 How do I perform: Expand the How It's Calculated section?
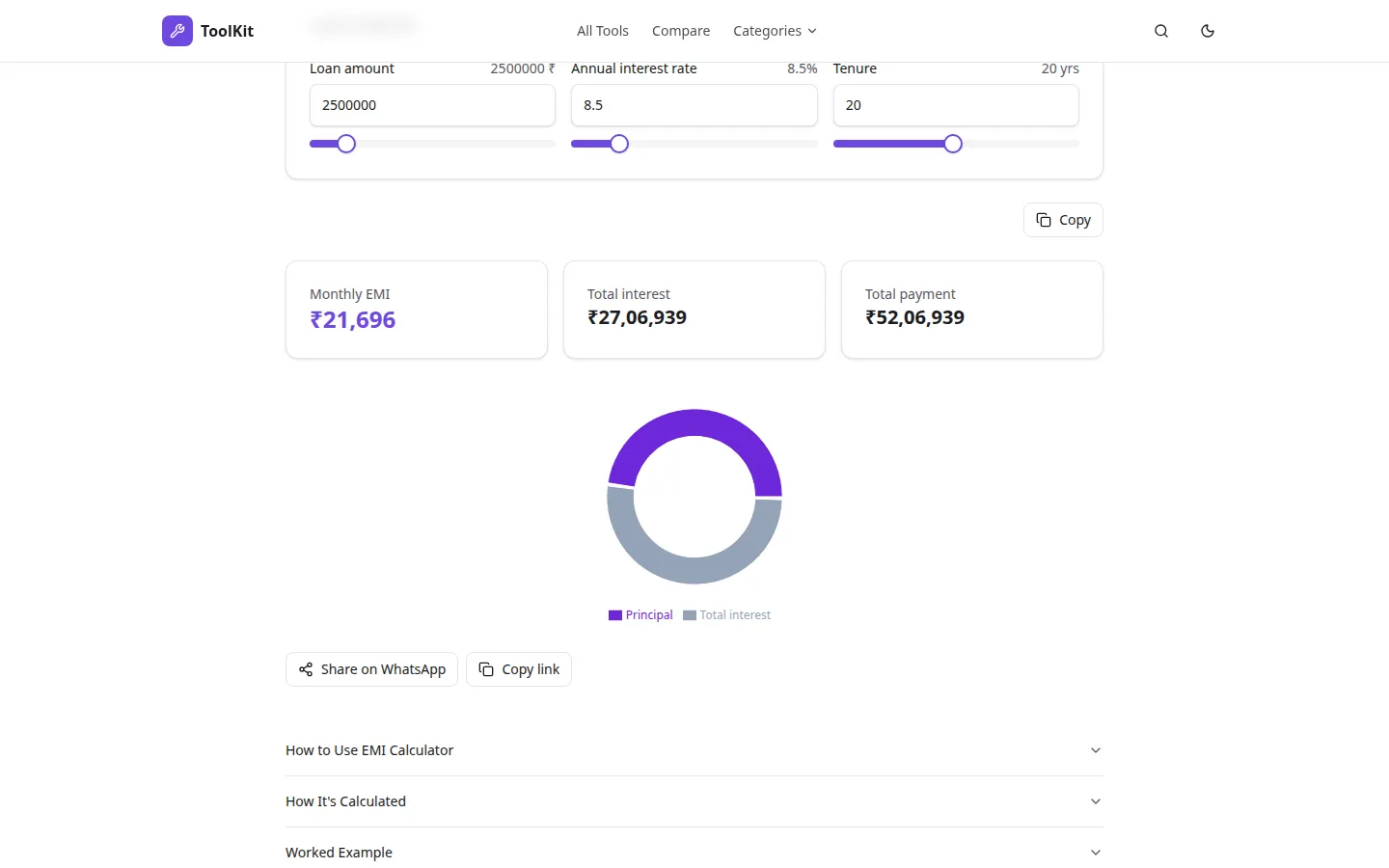coord(694,801)
